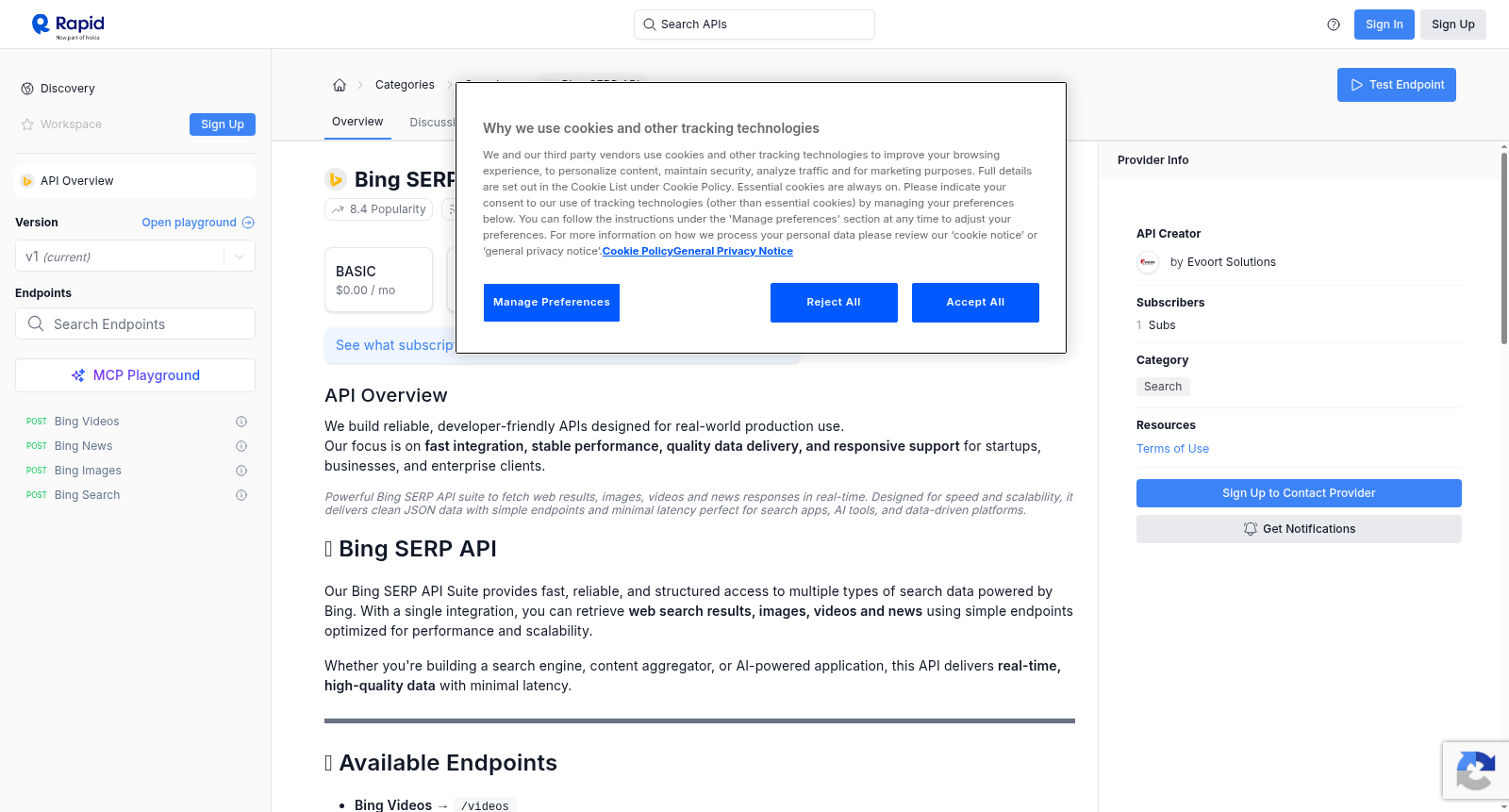Screen dimensions: 1509x812
Task: Select the Workspace sidebar item
Action: click(x=61, y=124)
